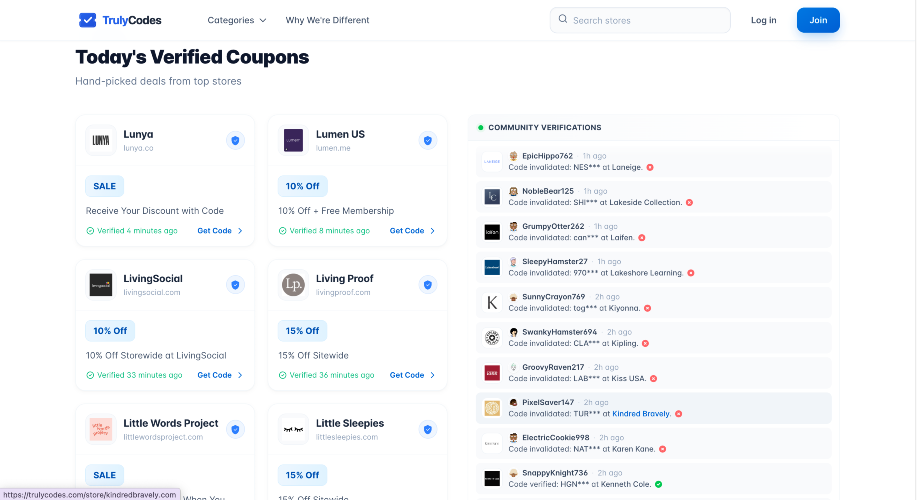Click the livingproof.com domain text

click(343, 292)
